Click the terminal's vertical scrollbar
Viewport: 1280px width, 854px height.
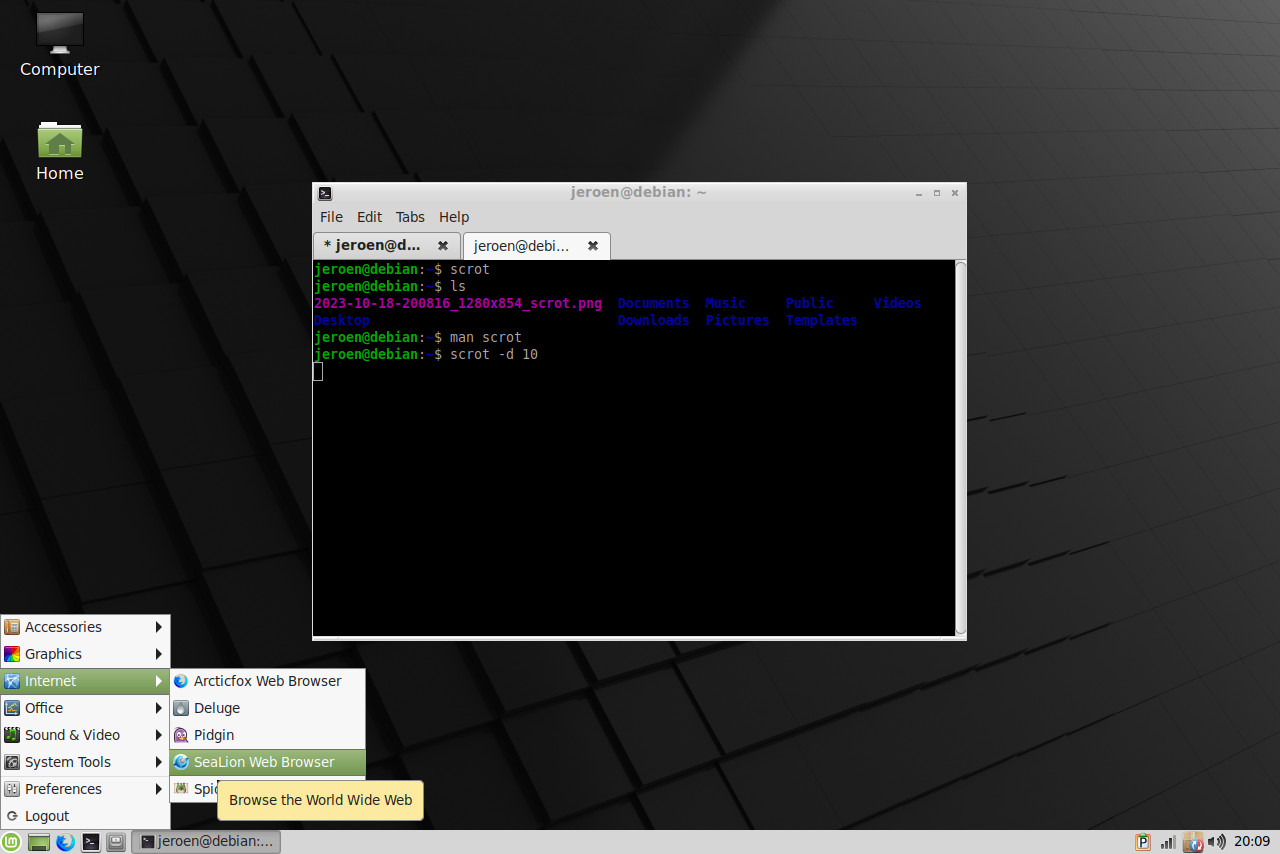tap(961, 448)
